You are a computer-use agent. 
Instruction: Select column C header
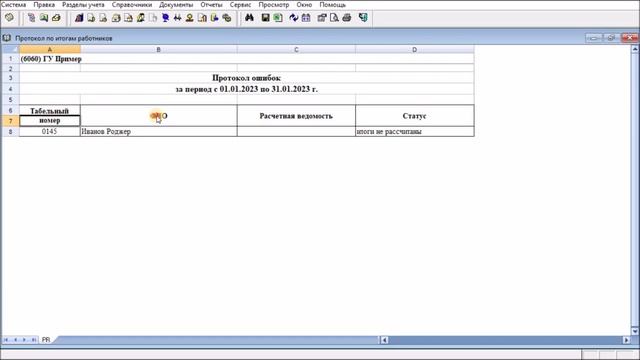[296, 49]
